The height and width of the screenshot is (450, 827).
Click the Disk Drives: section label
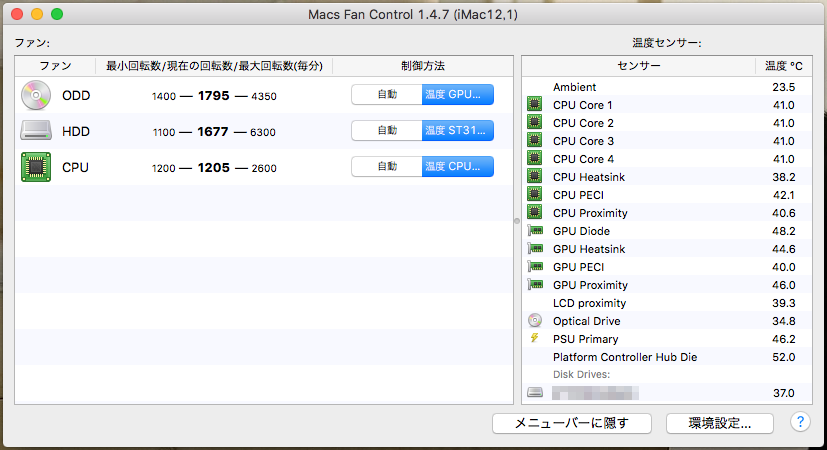pyautogui.click(x=581, y=375)
